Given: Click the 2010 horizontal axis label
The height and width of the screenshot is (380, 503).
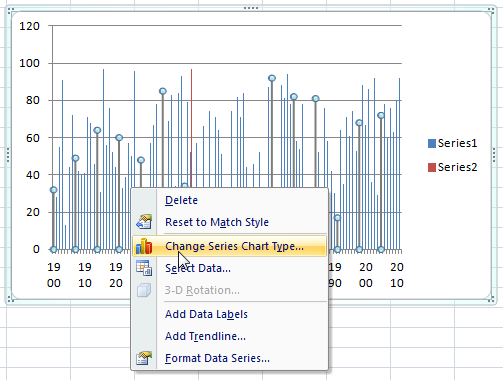Looking at the screenshot, I should [x=397, y=275].
